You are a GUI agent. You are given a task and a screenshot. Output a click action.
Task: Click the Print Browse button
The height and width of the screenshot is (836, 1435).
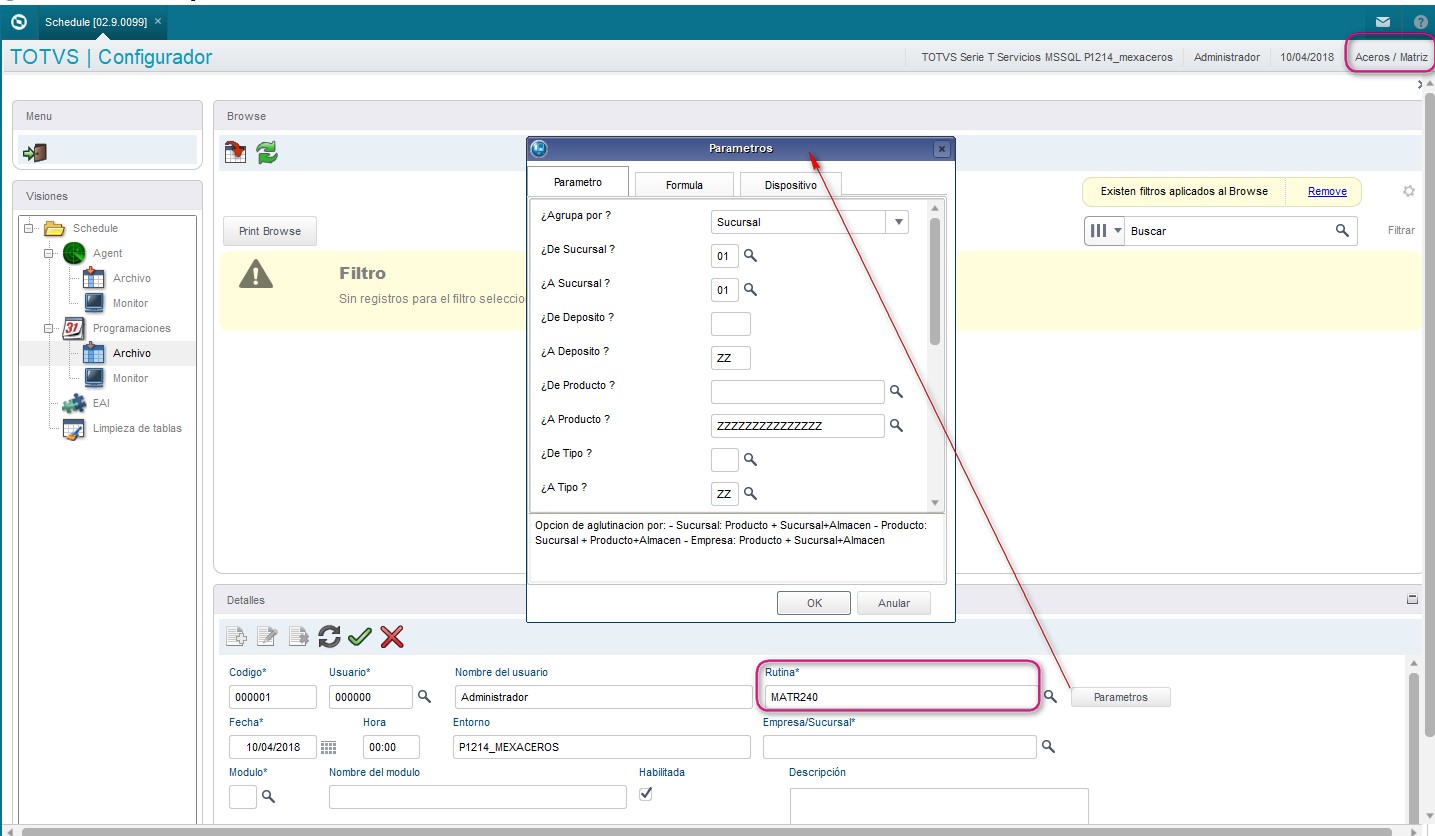pos(269,231)
